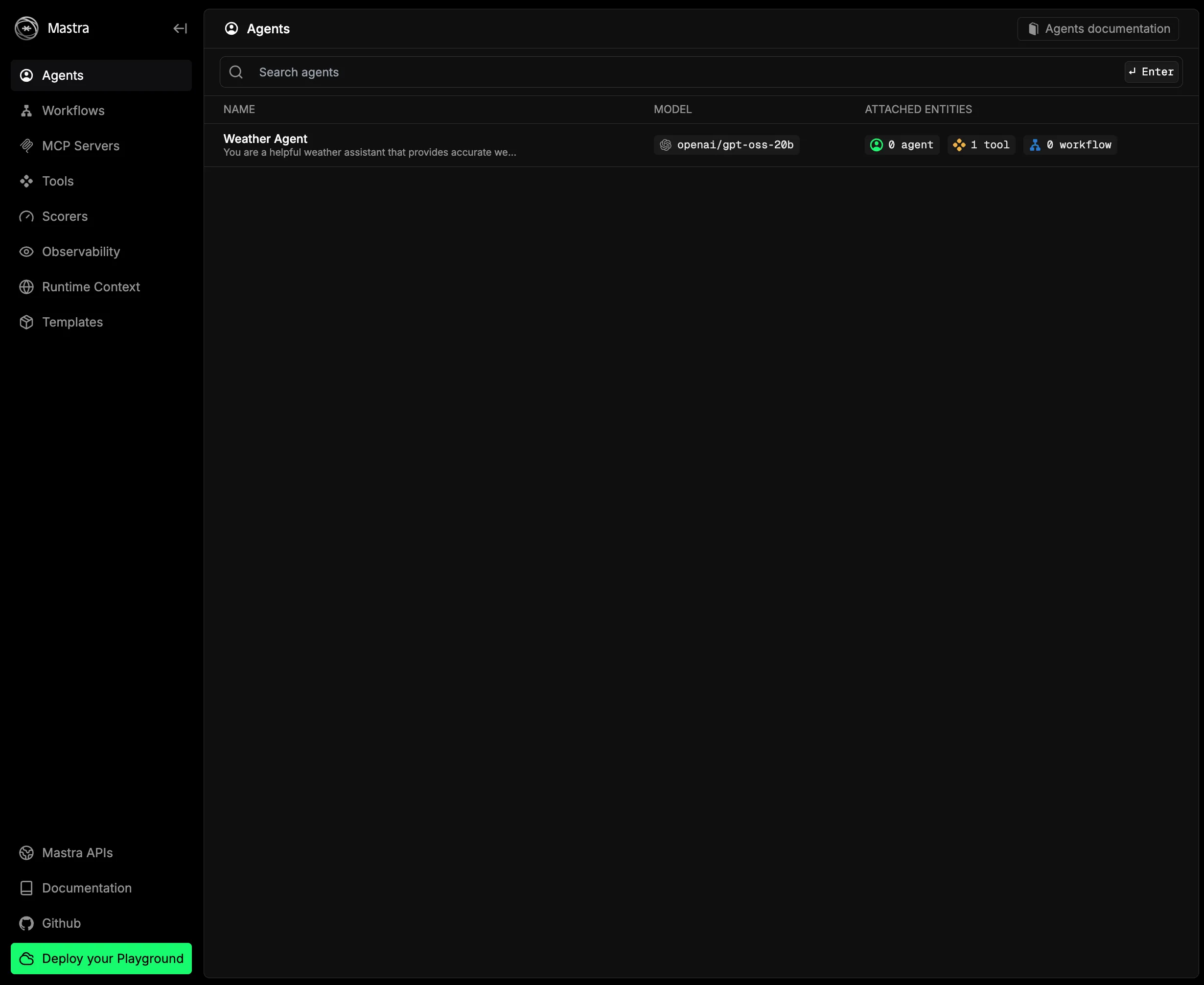Open Mastra APIs link
This screenshot has width=1204, height=985.
[x=77, y=853]
